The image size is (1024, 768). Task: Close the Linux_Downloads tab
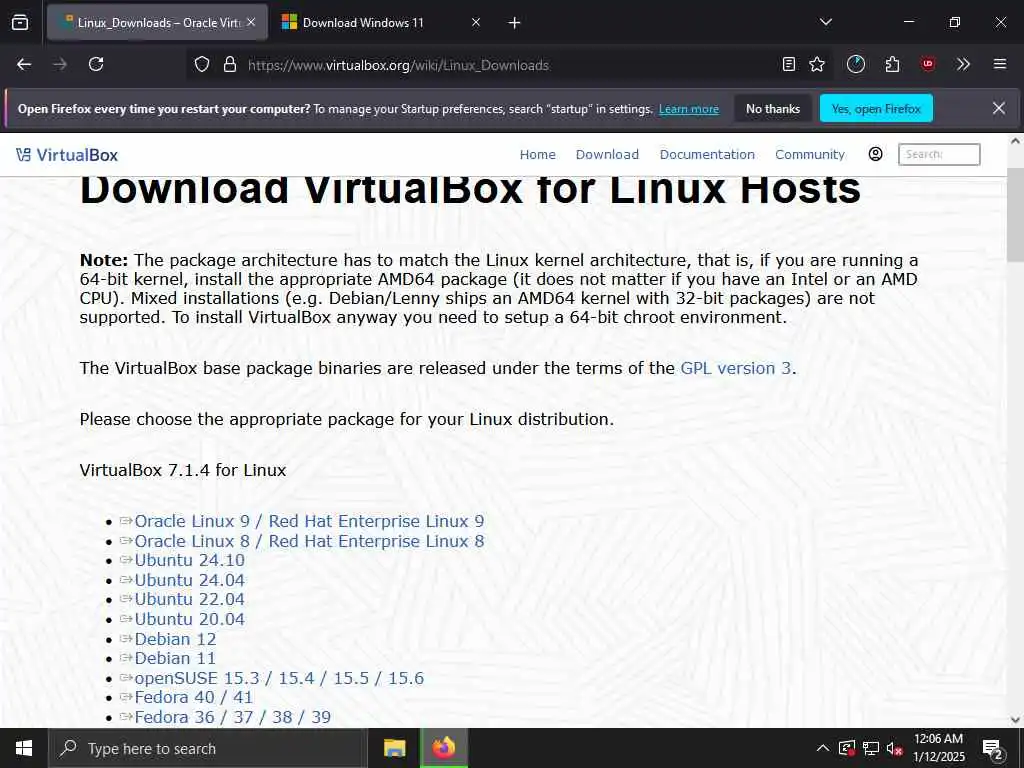251,22
